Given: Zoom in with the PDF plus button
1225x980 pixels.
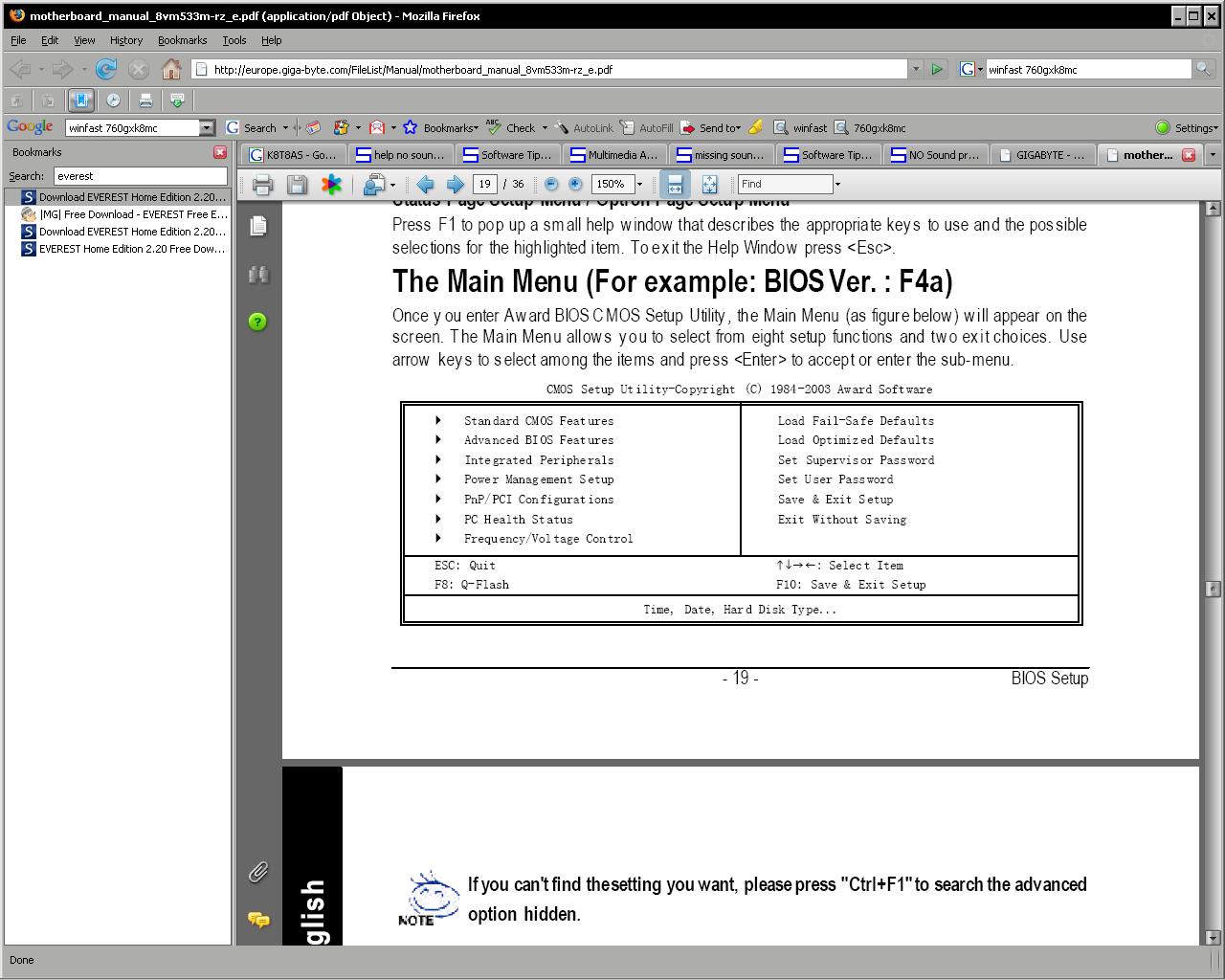Looking at the screenshot, I should [x=575, y=184].
